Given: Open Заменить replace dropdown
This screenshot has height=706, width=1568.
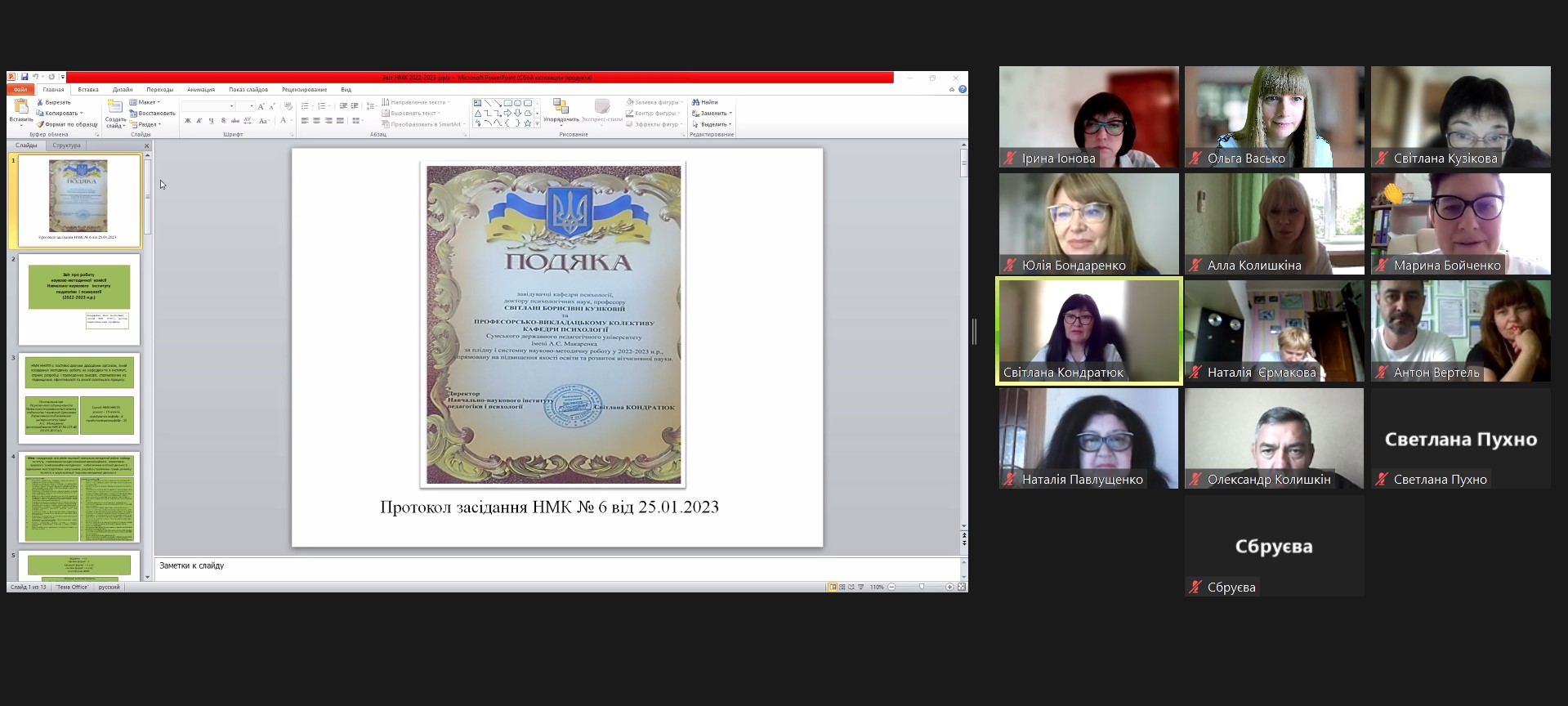Looking at the screenshot, I should pyautogui.click(x=713, y=113).
